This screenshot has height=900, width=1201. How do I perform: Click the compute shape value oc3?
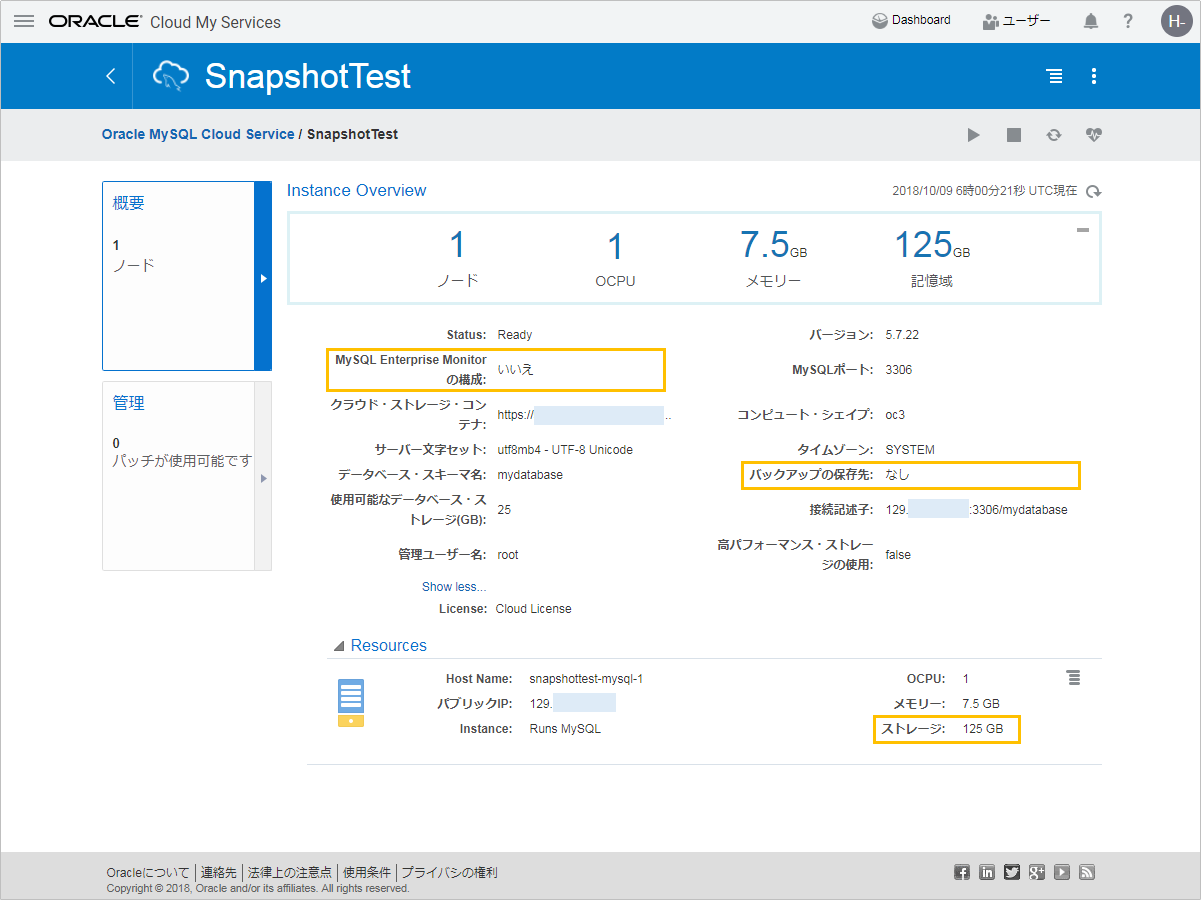(x=895, y=415)
